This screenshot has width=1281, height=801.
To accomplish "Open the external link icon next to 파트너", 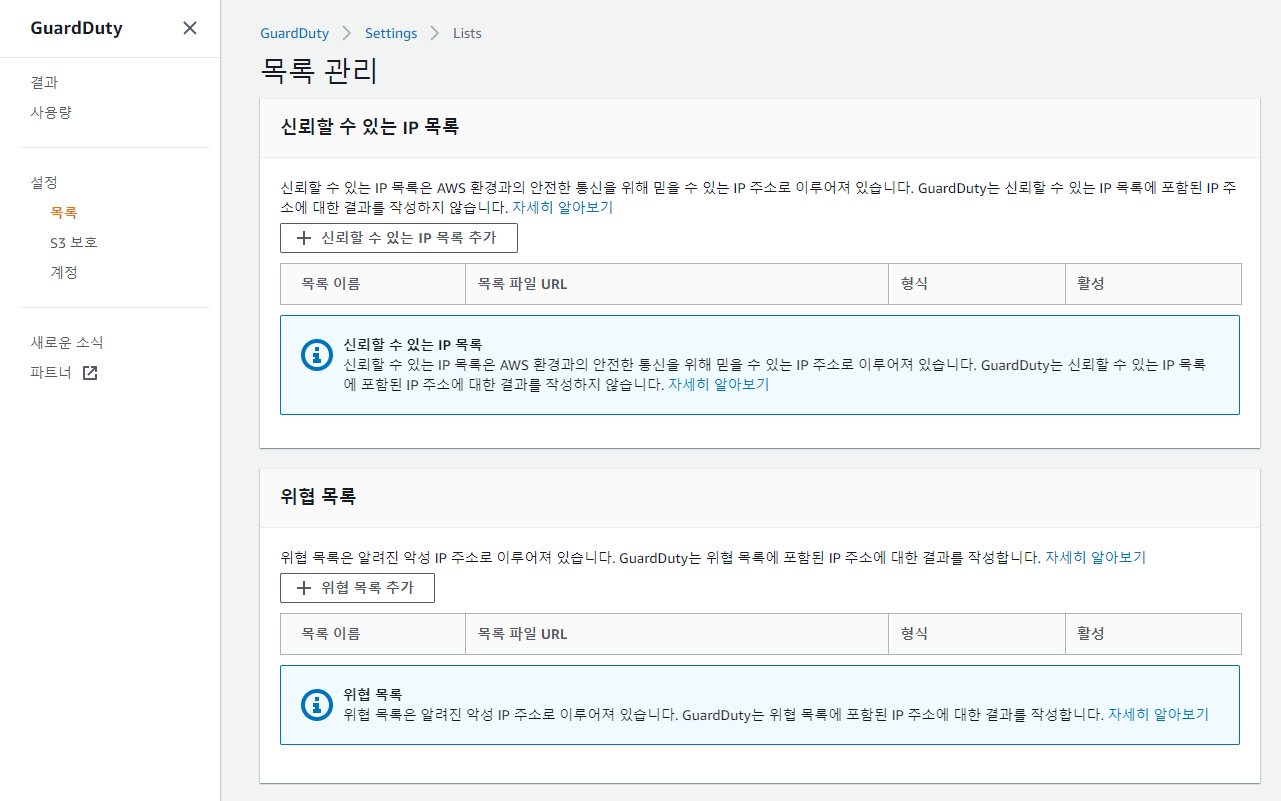I will click(x=90, y=373).
